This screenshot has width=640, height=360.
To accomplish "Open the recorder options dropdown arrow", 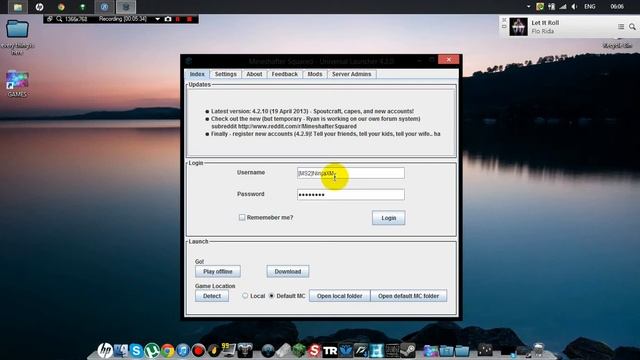I will pyautogui.click(x=158, y=19).
